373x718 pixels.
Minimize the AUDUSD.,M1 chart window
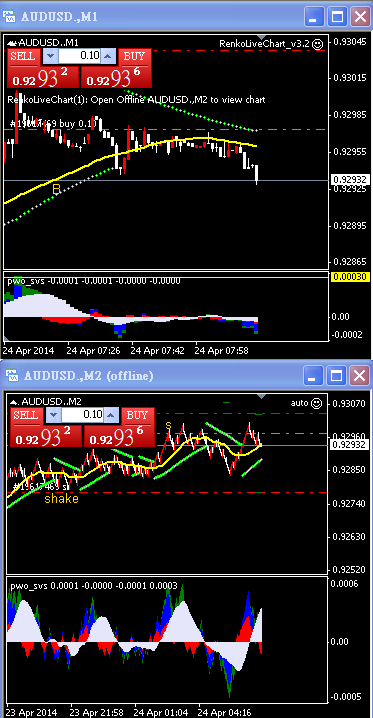[x=314, y=17]
